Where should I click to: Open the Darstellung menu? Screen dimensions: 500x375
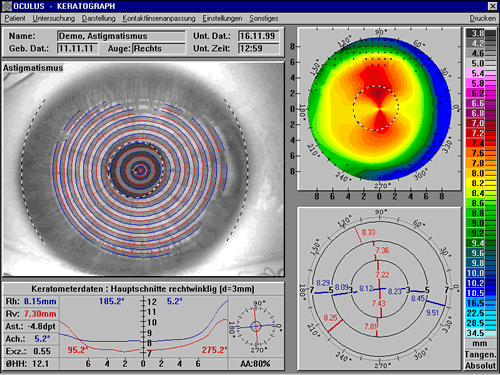[x=99, y=18]
